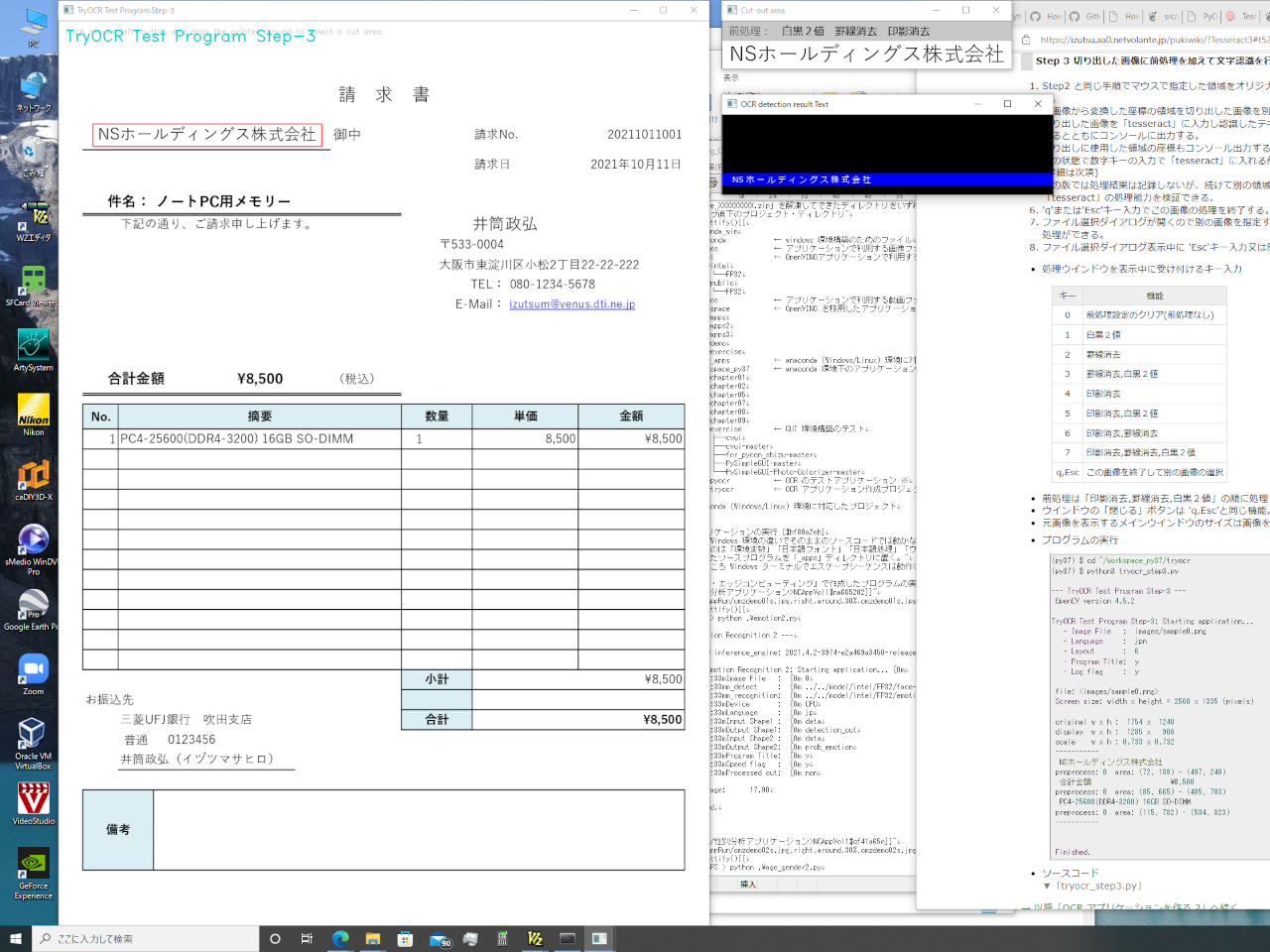This screenshot has width=1270, height=952.
Task: Open the WZエディタ icon on the taskbar
Action: [537, 939]
